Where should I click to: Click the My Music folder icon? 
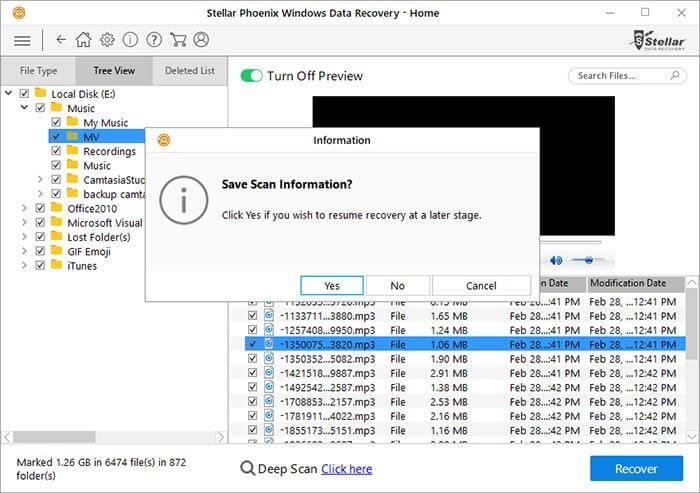pos(72,121)
